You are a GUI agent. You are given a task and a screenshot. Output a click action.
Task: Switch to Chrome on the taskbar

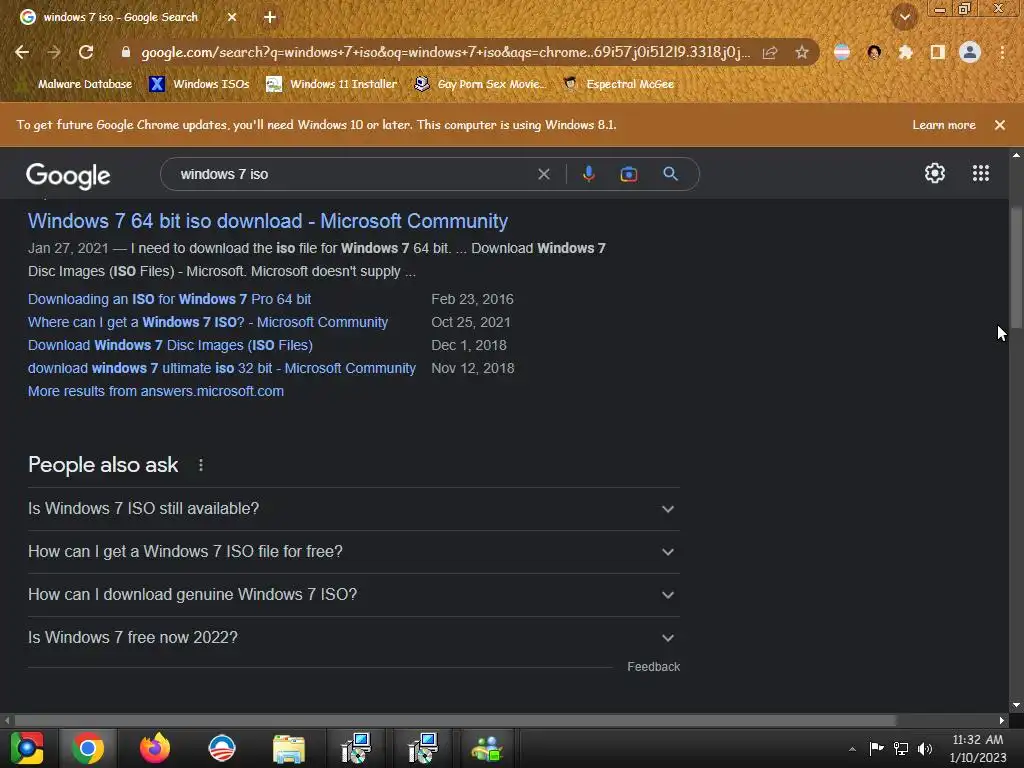[x=88, y=748]
